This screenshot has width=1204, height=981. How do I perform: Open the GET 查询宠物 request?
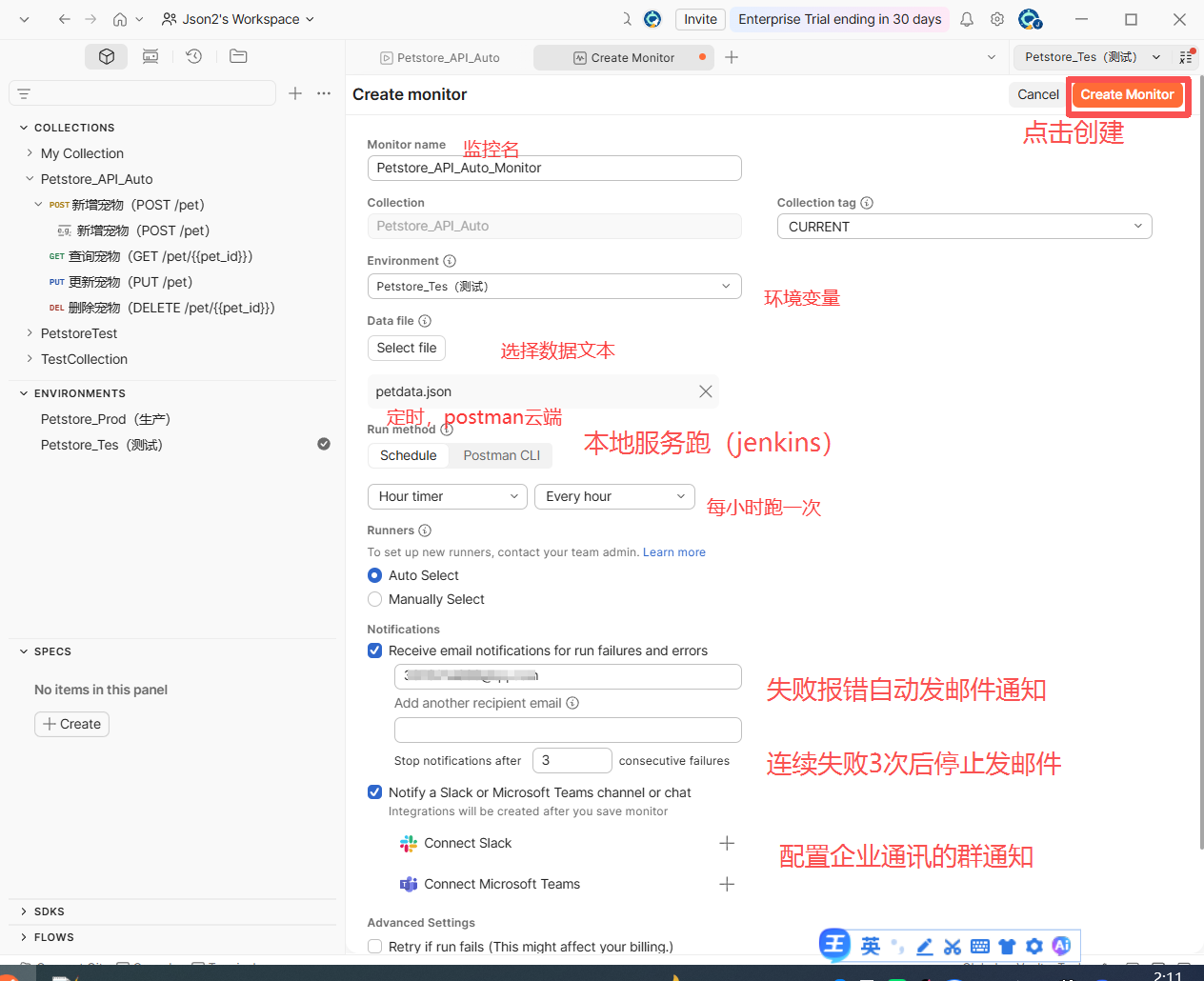(160, 256)
